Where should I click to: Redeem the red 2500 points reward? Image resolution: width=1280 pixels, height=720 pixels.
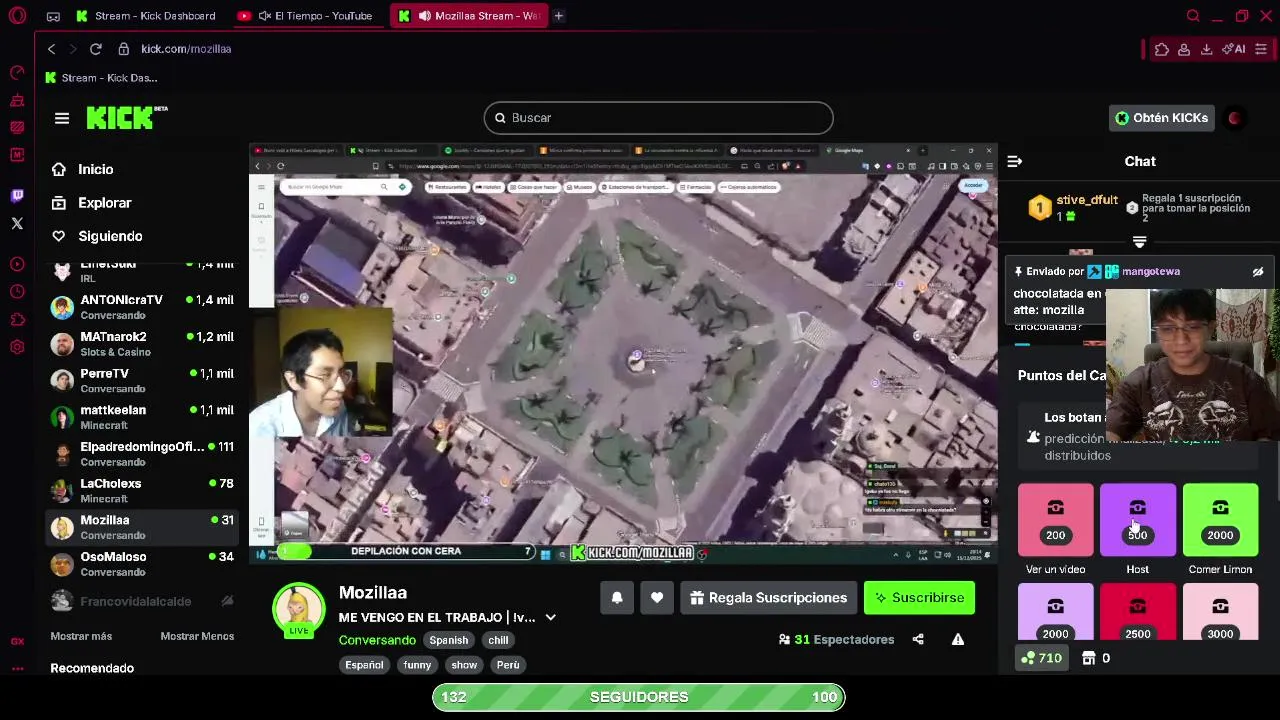pos(1138,612)
